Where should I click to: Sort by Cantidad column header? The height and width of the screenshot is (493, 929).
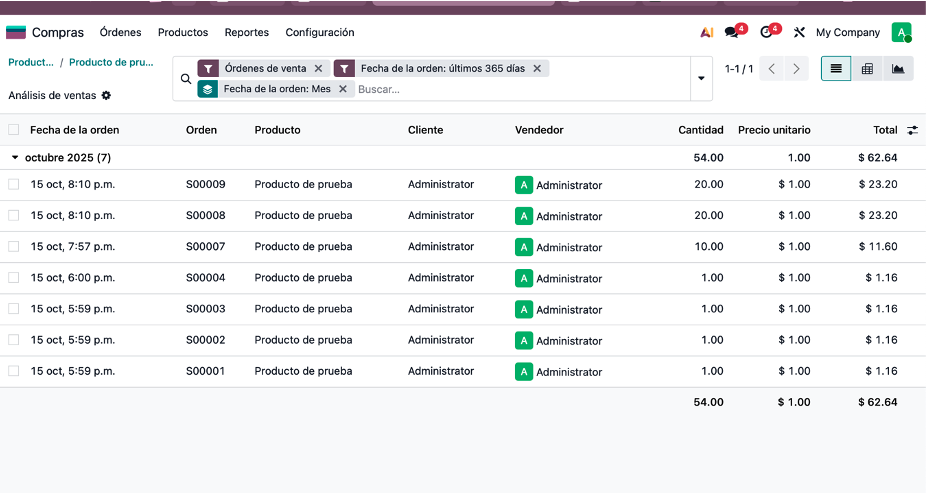coord(701,130)
